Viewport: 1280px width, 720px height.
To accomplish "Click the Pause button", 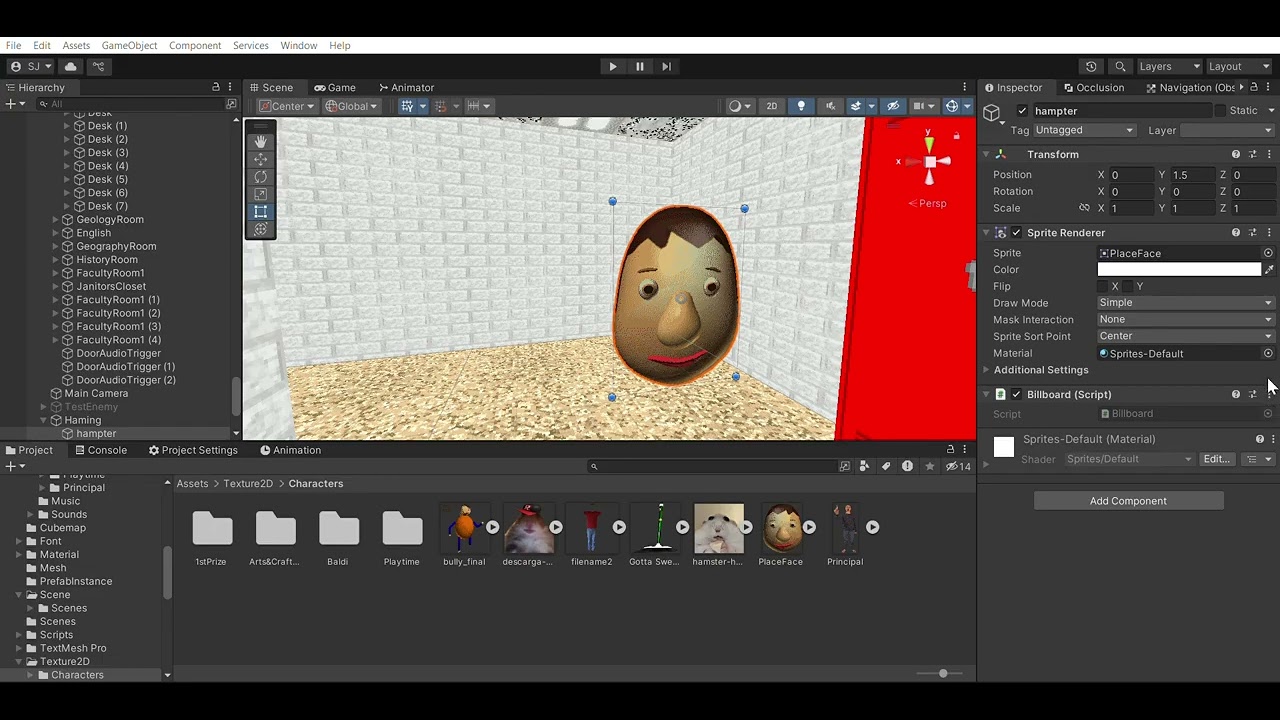I will [x=640, y=66].
